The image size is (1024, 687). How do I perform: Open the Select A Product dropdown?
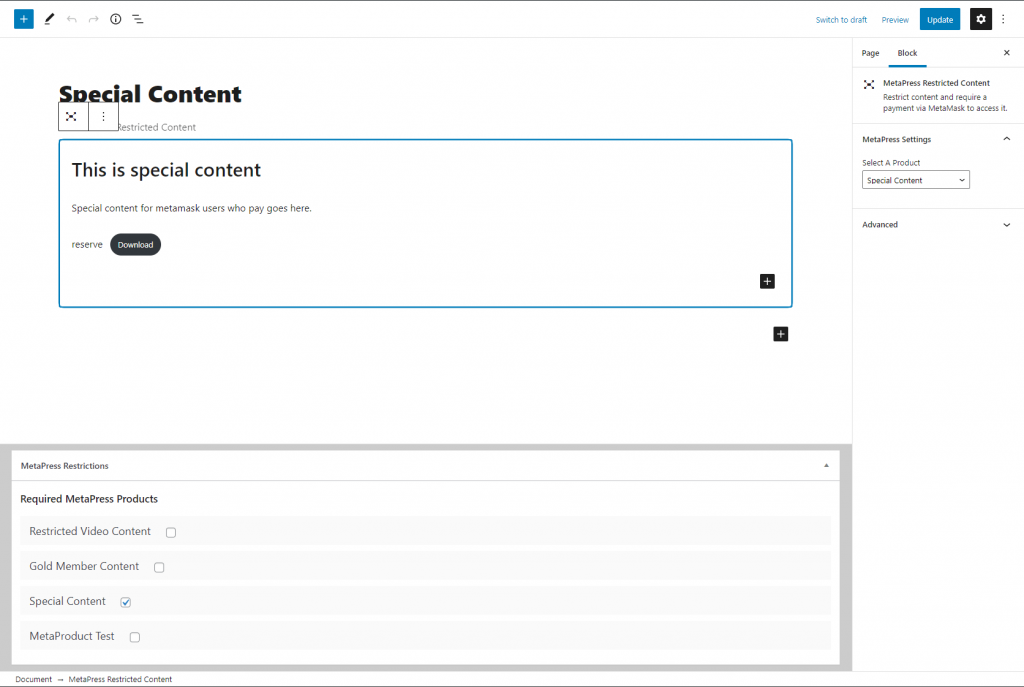pyautogui.click(x=915, y=179)
